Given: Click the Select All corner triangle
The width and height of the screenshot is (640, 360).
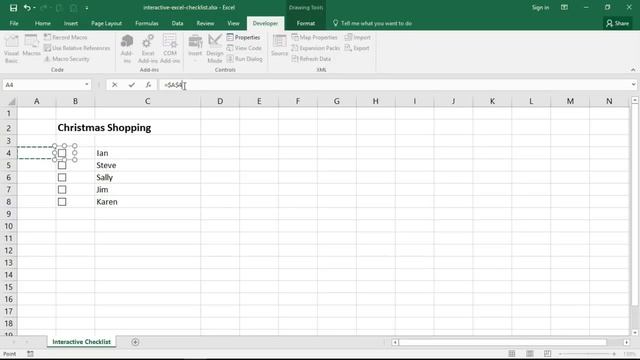Looking at the screenshot, I should [11, 101].
